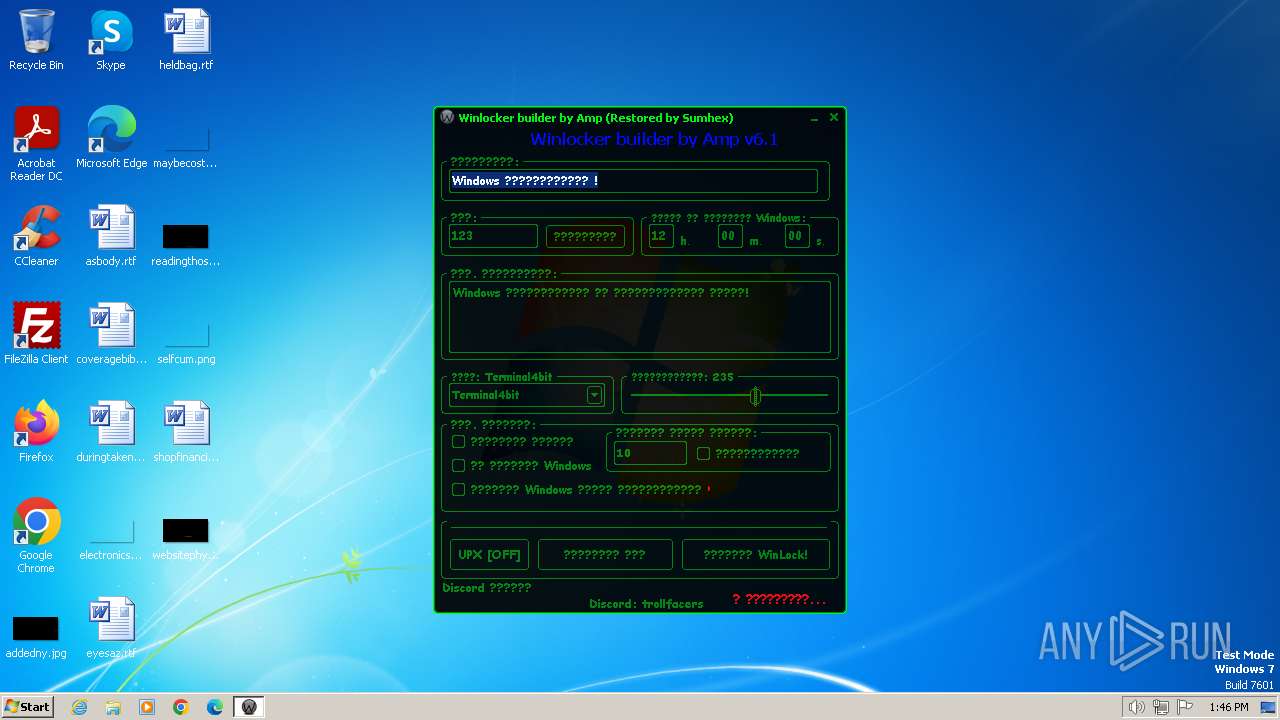Click the middle button beside UPX
This screenshot has width=1280, height=720.
point(605,554)
